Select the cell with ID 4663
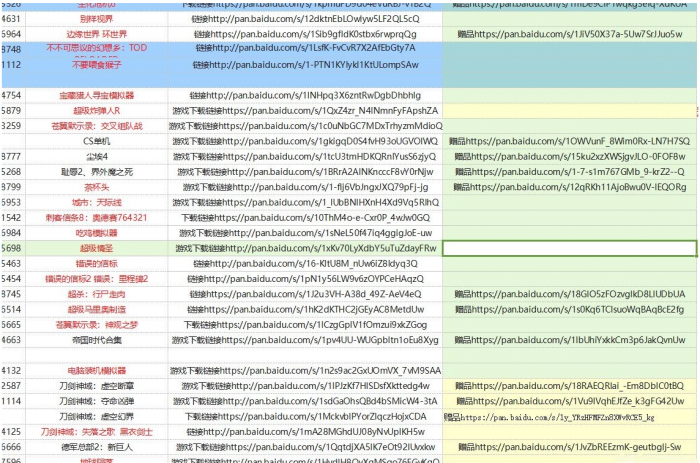 pyautogui.click(x=12, y=340)
